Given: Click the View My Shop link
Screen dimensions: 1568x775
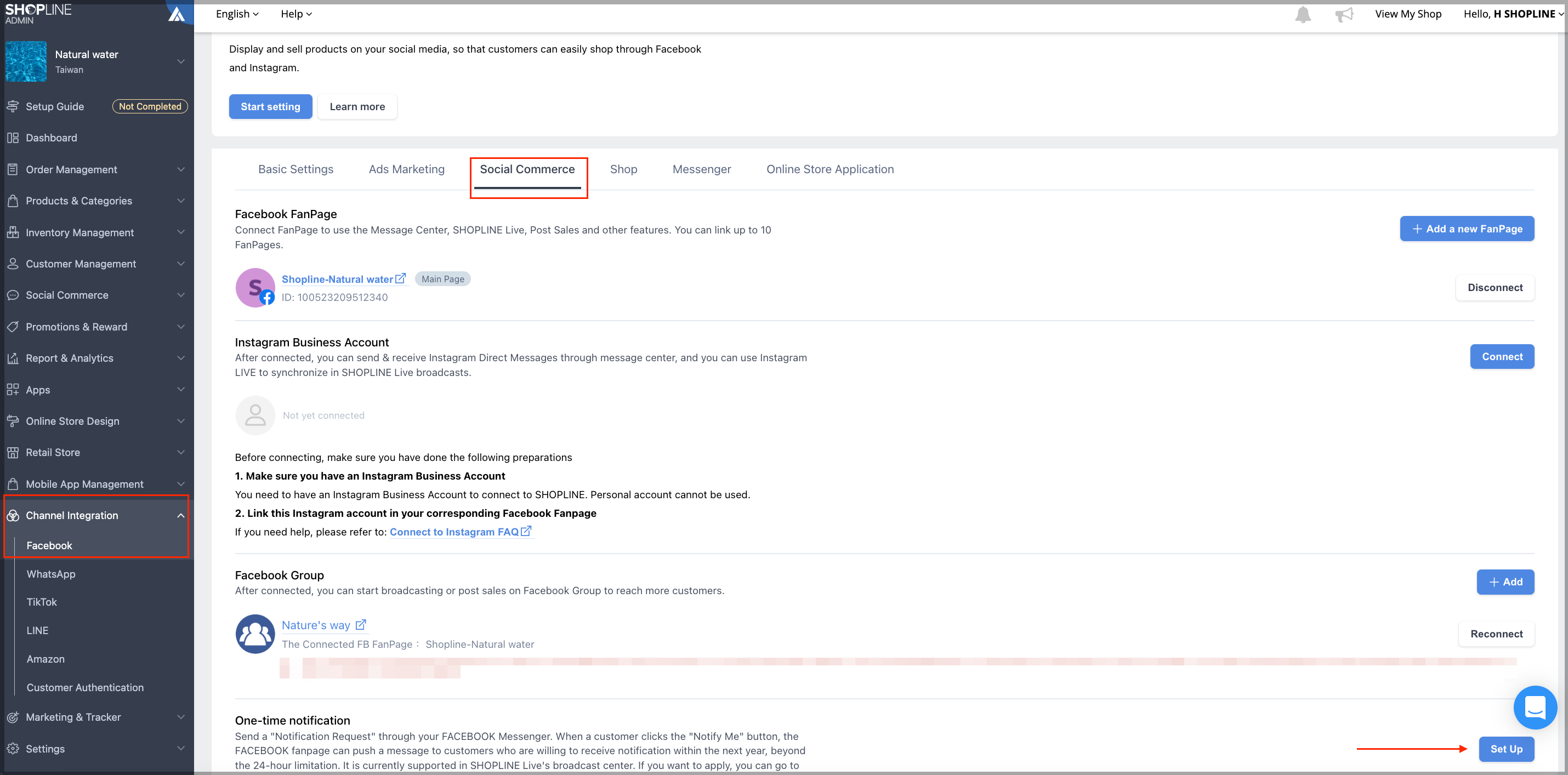Looking at the screenshot, I should 1408,14.
